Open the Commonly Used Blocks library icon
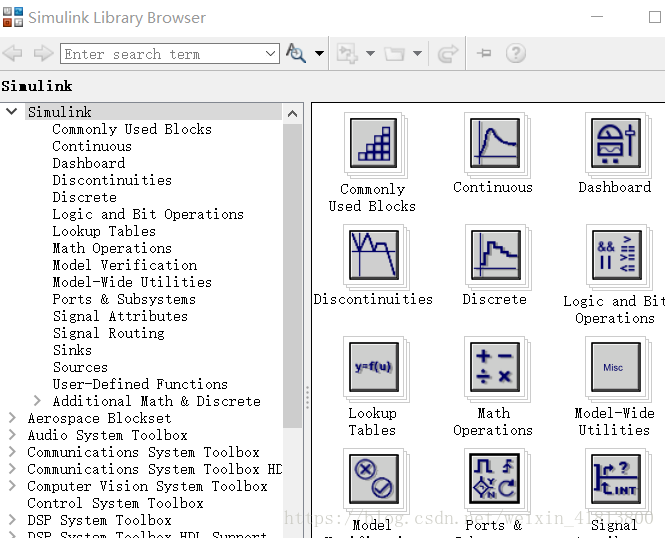Image resolution: width=665 pixels, height=538 pixels. click(x=373, y=143)
